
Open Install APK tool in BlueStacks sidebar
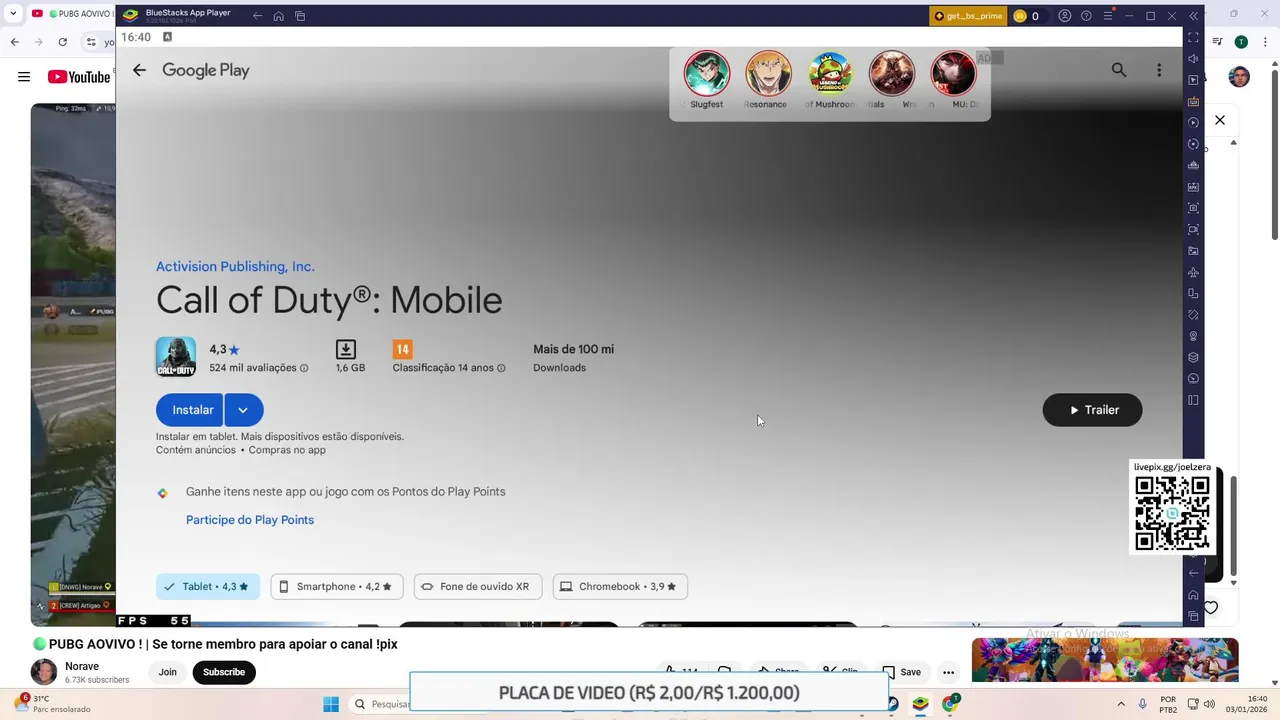[1193, 187]
